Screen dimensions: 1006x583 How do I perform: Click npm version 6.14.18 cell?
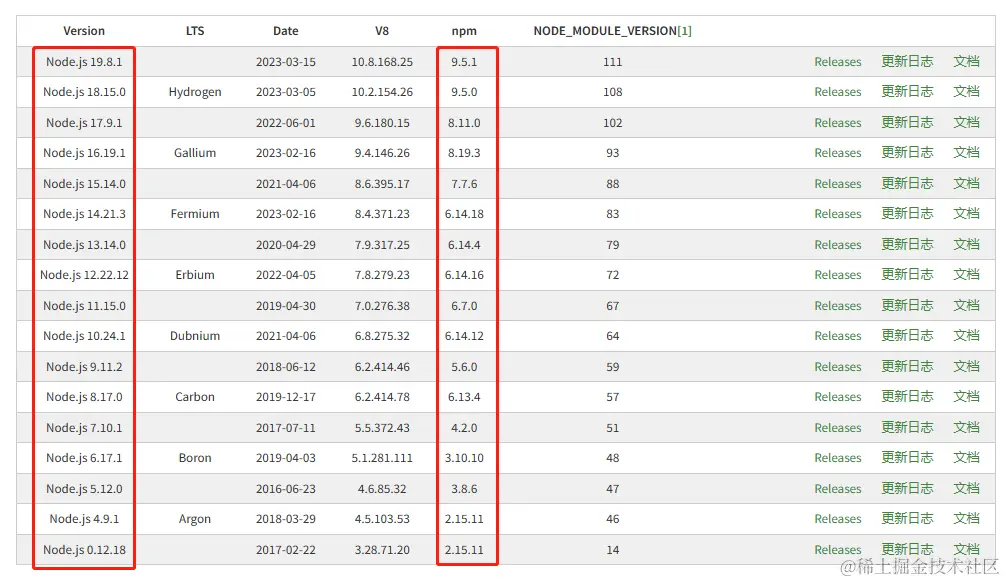pos(464,214)
